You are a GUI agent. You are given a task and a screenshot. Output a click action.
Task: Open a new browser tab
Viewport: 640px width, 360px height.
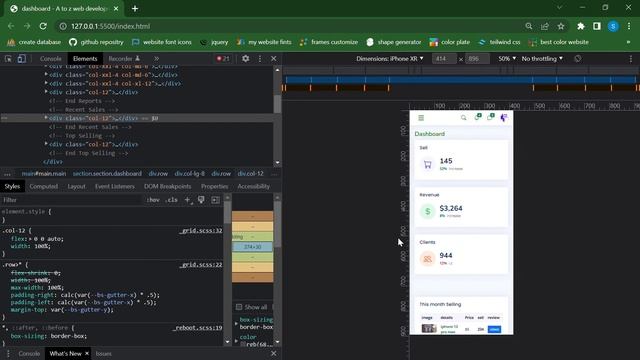pyautogui.click(x=135, y=8)
